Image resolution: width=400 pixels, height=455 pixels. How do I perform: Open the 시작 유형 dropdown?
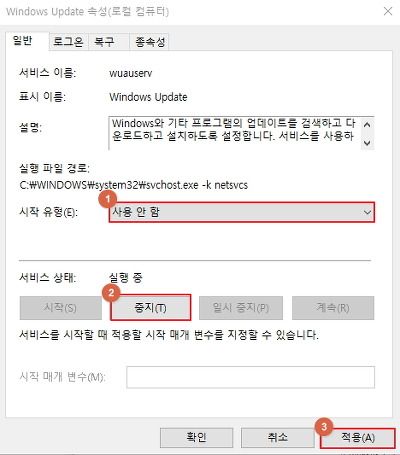click(242, 212)
